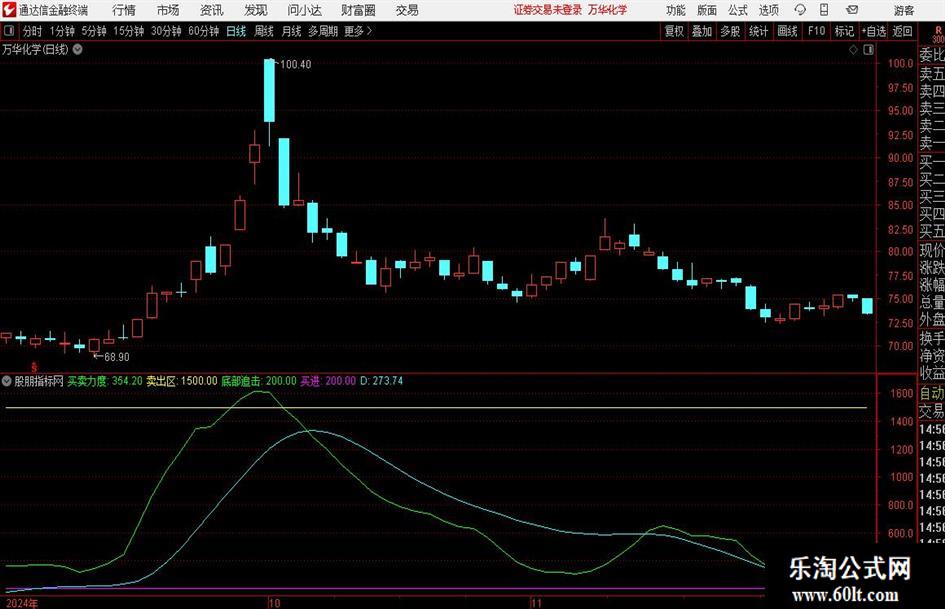
Task: Toggle the right panel layout icon
Action: [868, 49]
